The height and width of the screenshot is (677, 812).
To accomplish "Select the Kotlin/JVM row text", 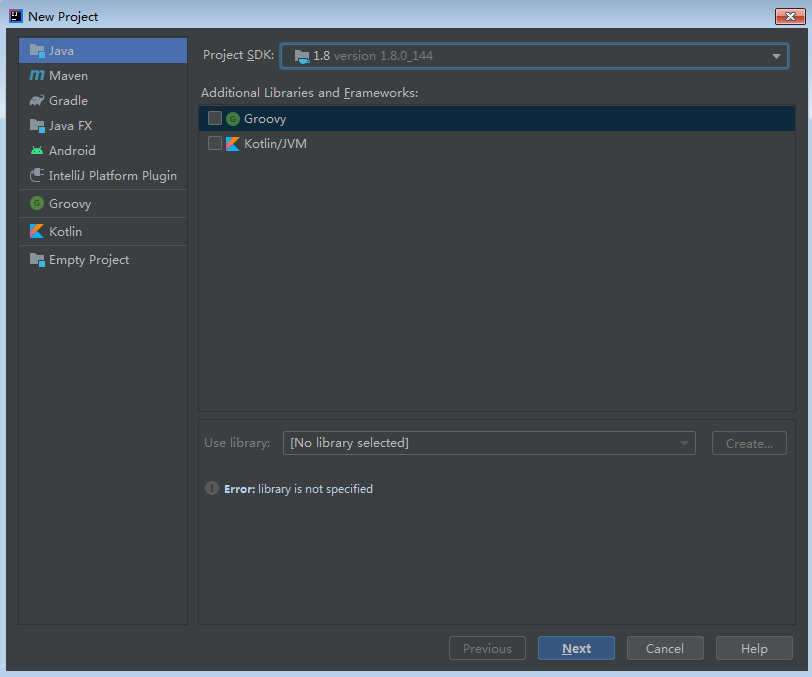I will pyautogui.click(x=276, y=143).
